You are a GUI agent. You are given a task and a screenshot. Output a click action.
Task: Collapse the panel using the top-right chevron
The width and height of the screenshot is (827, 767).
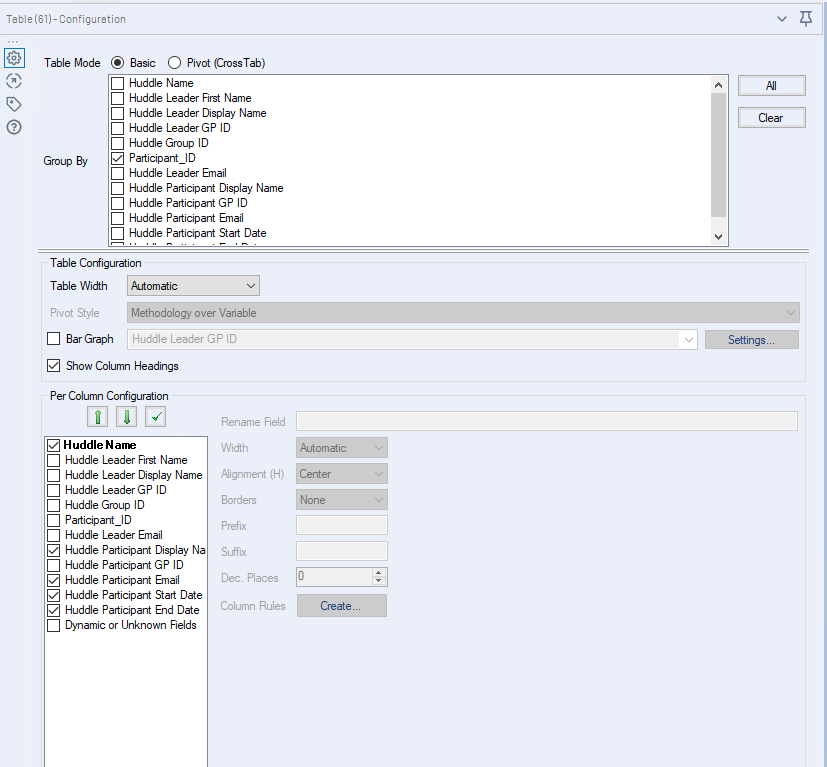tap(782, 18)
